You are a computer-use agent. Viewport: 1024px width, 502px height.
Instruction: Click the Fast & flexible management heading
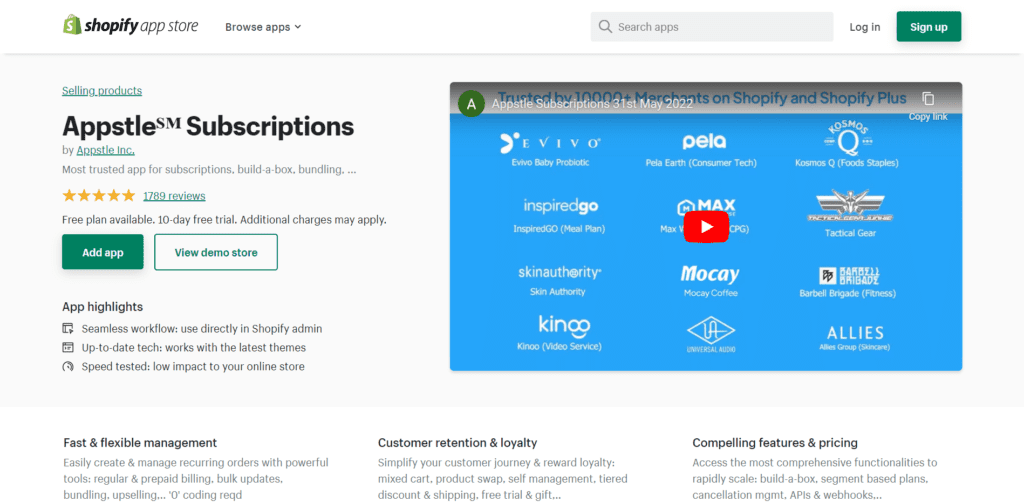coord(140,443)
